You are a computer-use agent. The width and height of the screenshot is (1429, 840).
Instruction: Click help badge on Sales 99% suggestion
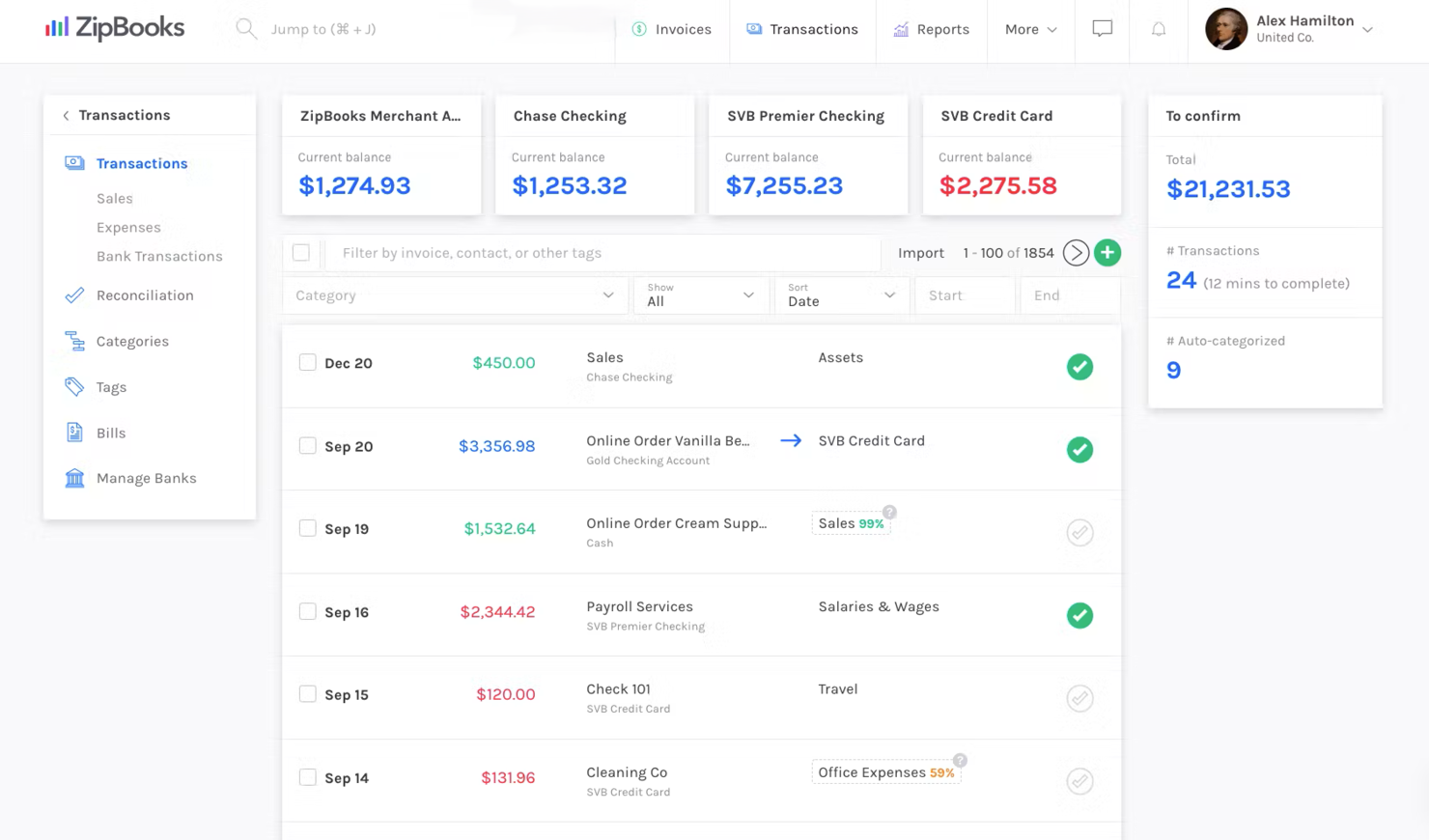(889, 512)
